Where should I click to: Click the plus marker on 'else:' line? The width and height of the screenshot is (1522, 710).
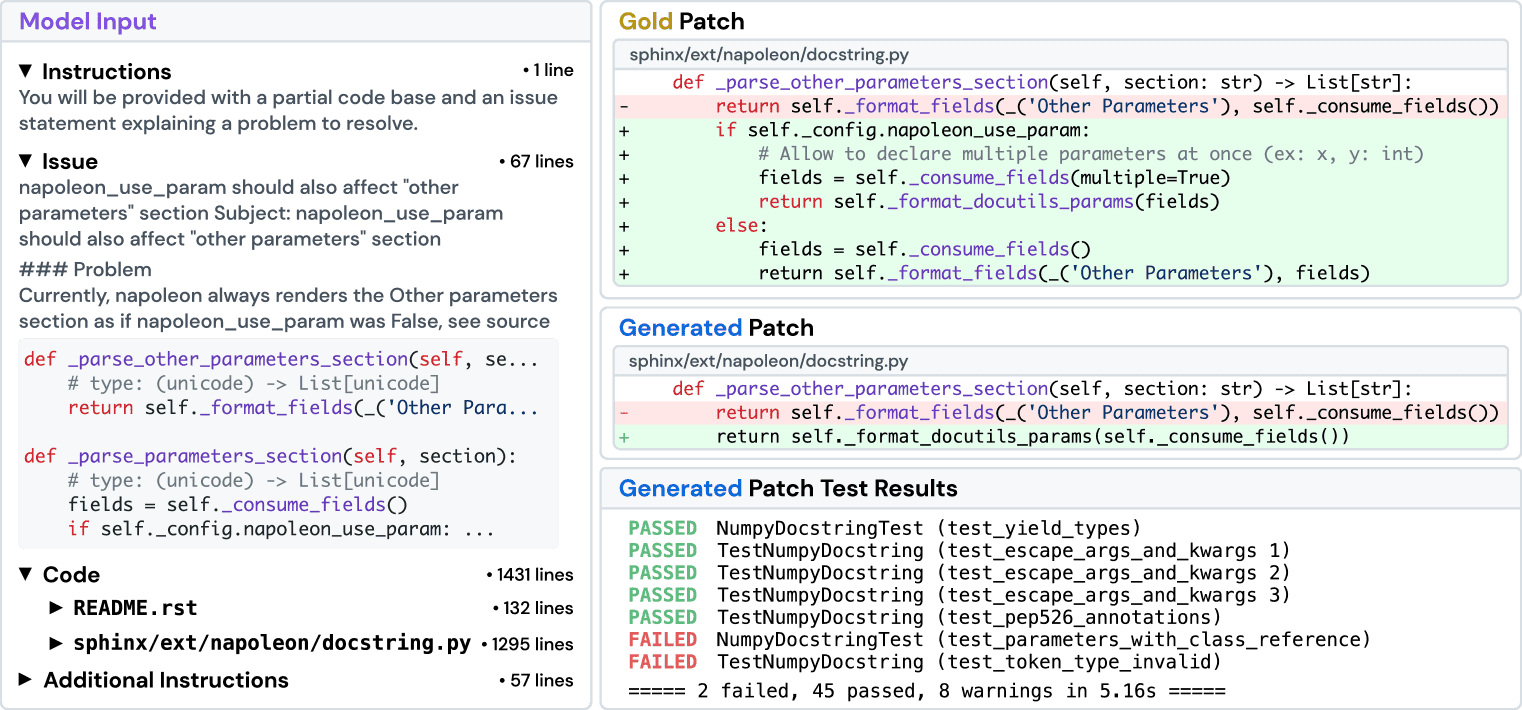click(625, 226)
